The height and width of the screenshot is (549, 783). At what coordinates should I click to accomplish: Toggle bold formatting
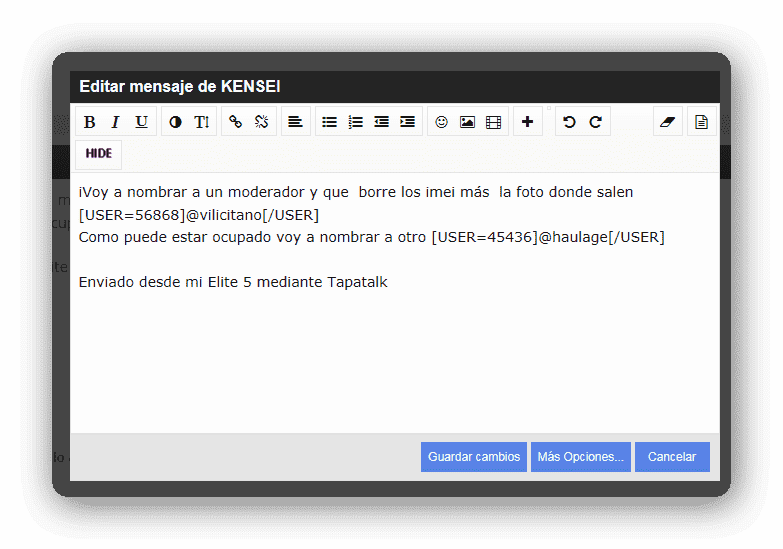click(90, 122)
